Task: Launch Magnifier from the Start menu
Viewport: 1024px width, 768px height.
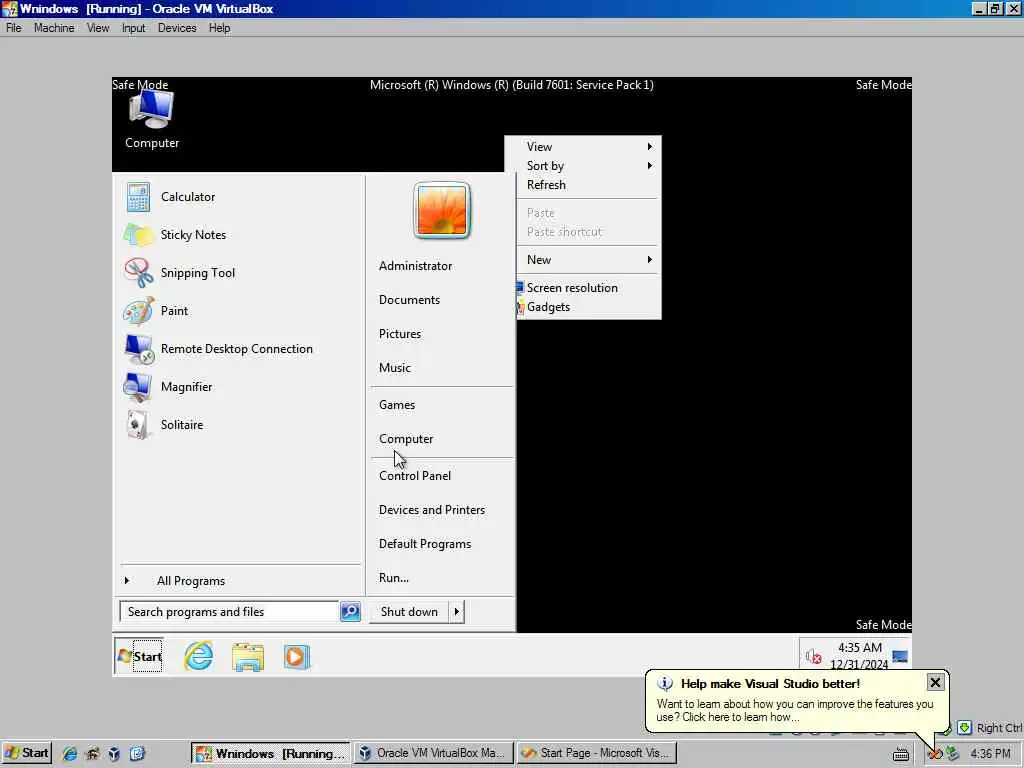Action: coord(186,387)
